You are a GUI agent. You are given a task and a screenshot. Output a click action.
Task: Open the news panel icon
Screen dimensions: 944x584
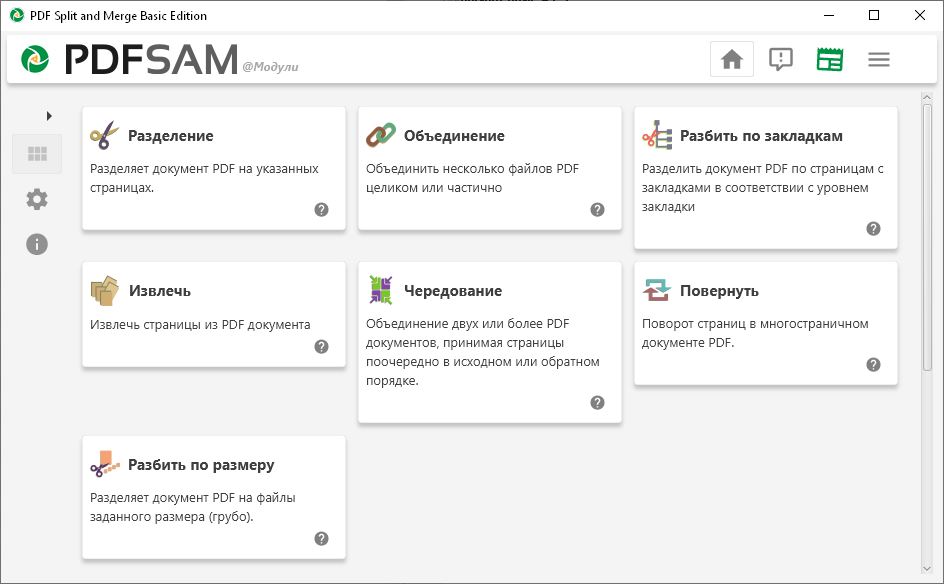pyautogui.click(x=830, y=59)
